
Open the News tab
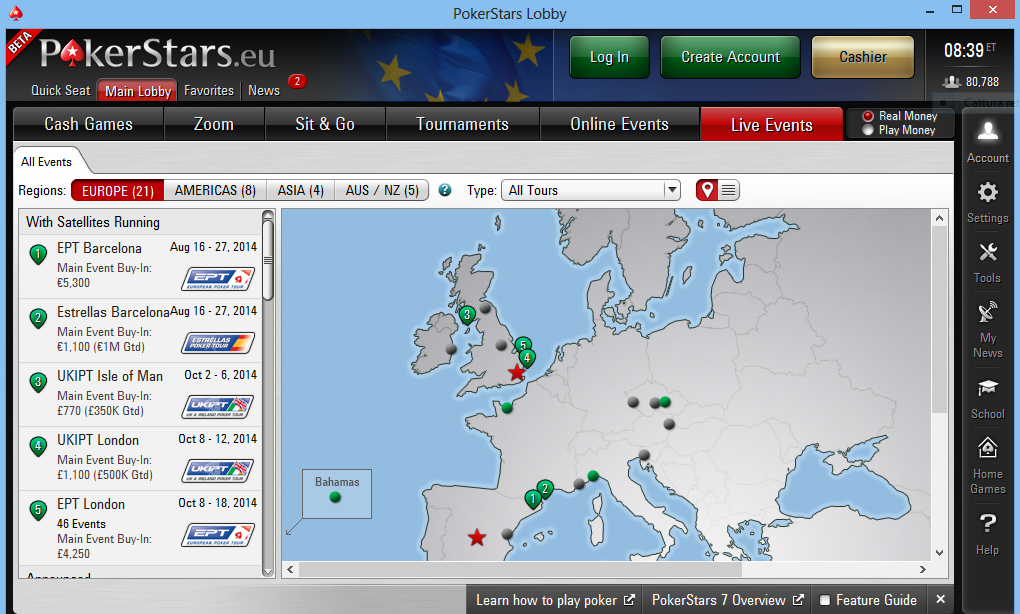263,90
